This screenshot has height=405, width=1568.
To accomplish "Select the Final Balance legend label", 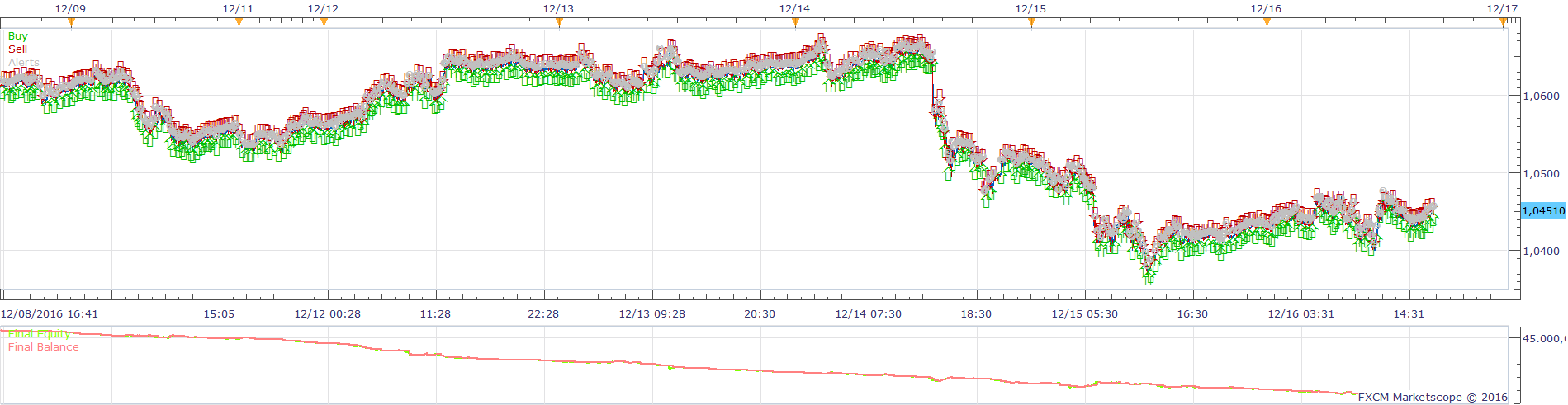I will pyautogui.click(x=43, y=347).
